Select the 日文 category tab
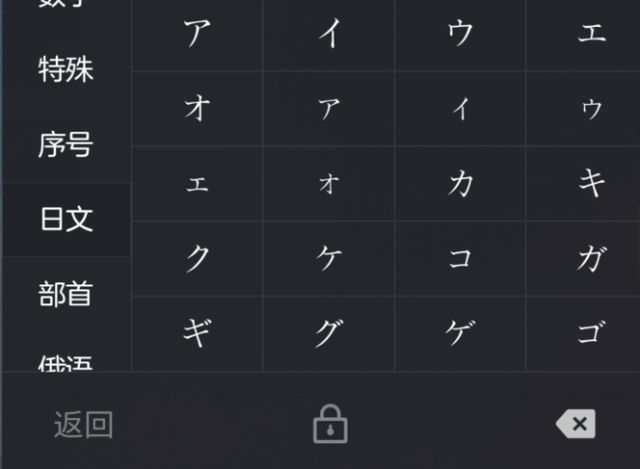The image size is (640, 469). (66, 220)
